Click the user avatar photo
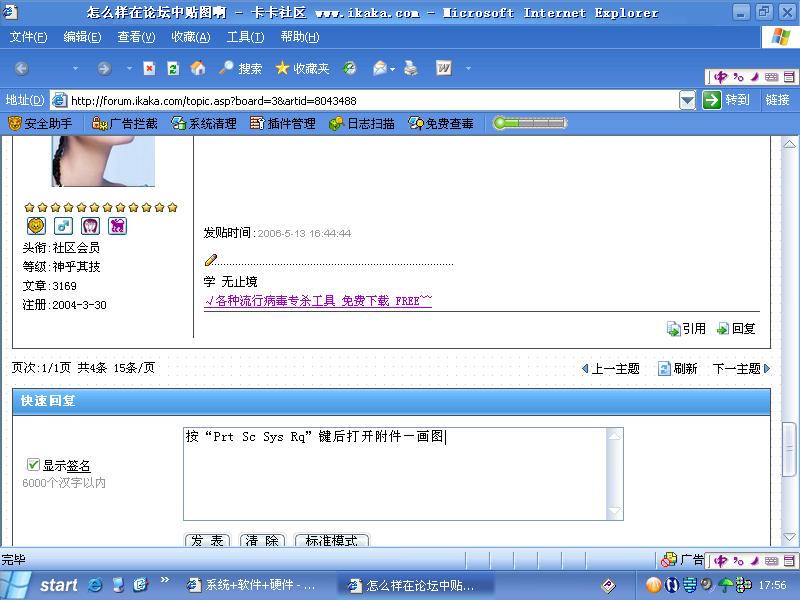Screen dimensions: 800x600 click(103, 161)
